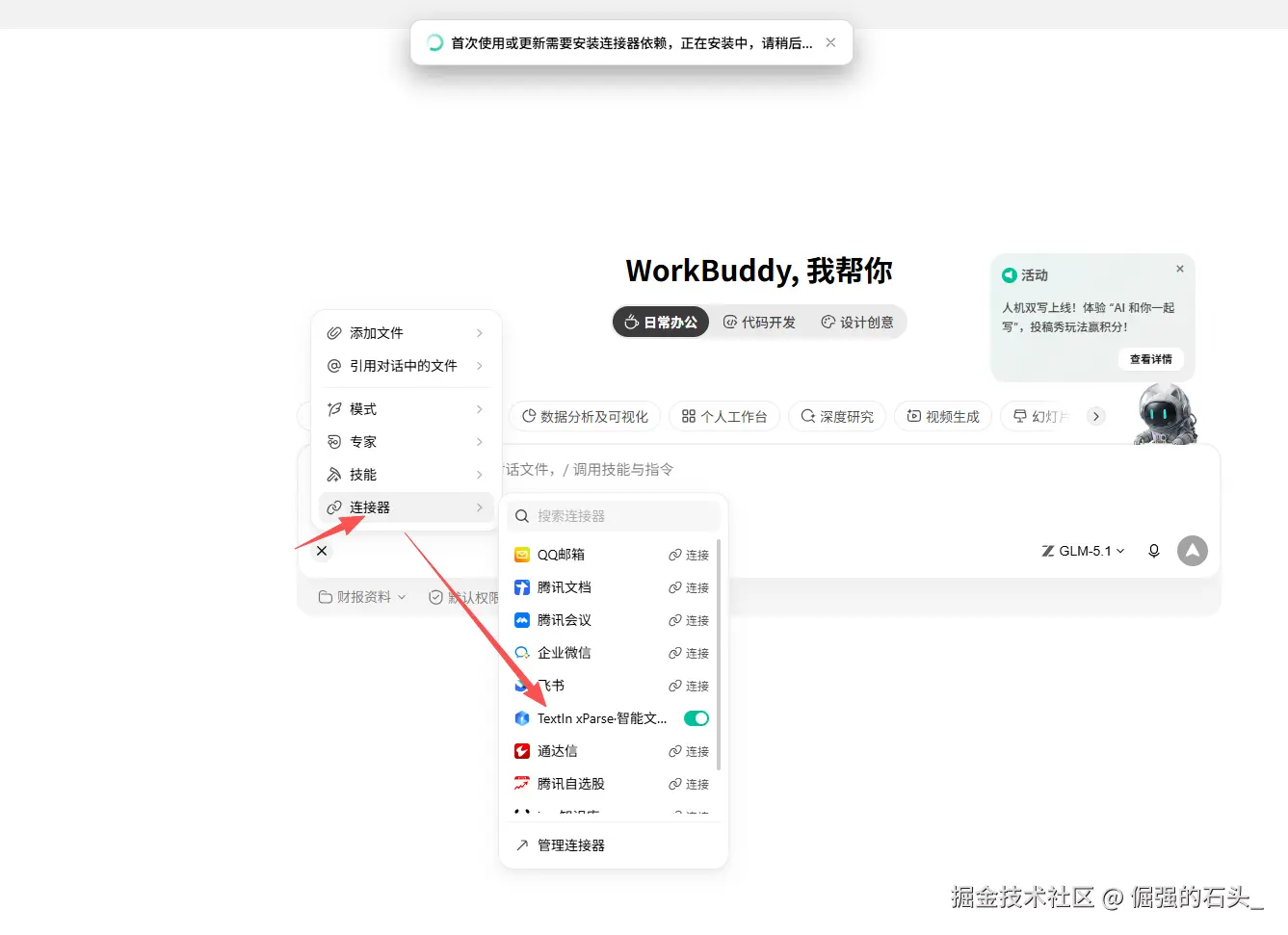Image resolution: width=1288 pixels, height=935 pixels.
Task: Select the 连接器 menu entry
Action: 406,507
